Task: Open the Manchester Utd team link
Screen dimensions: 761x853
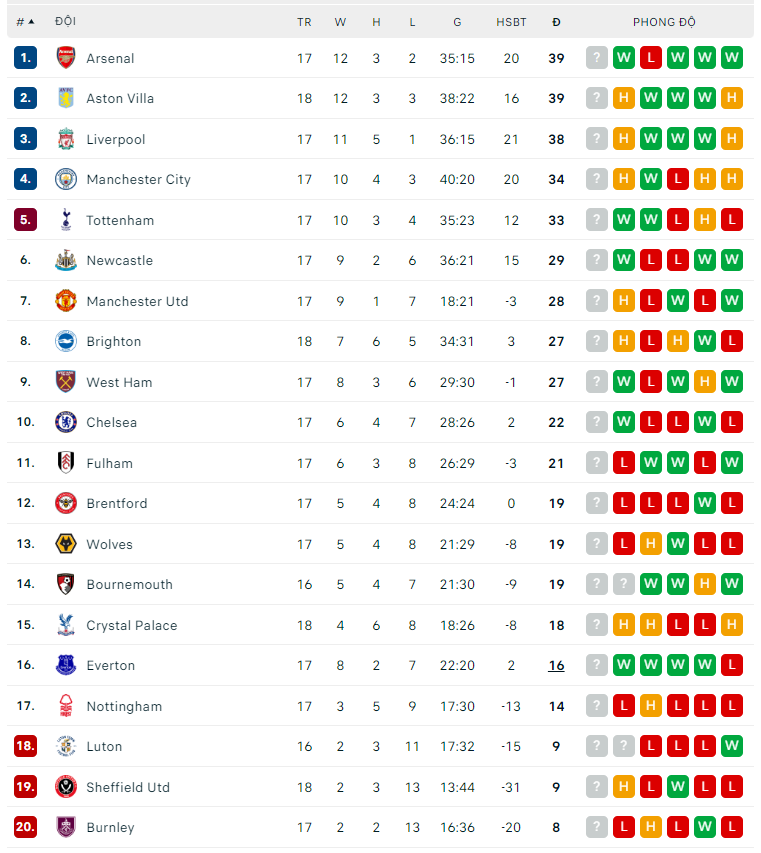Action: pyautogui.click(x=137, y=301)
